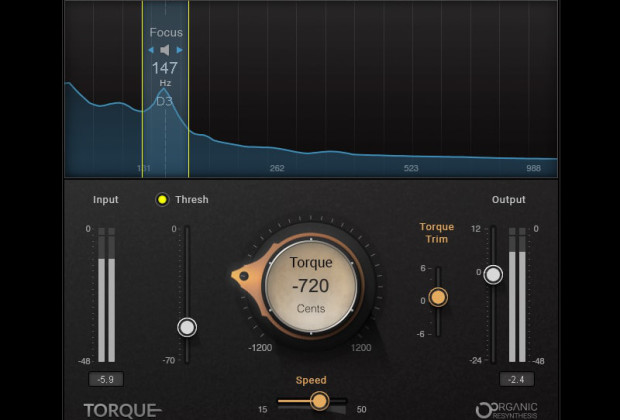
Task: Click the -1200 knob minimum label
Action: pos(260,348)
